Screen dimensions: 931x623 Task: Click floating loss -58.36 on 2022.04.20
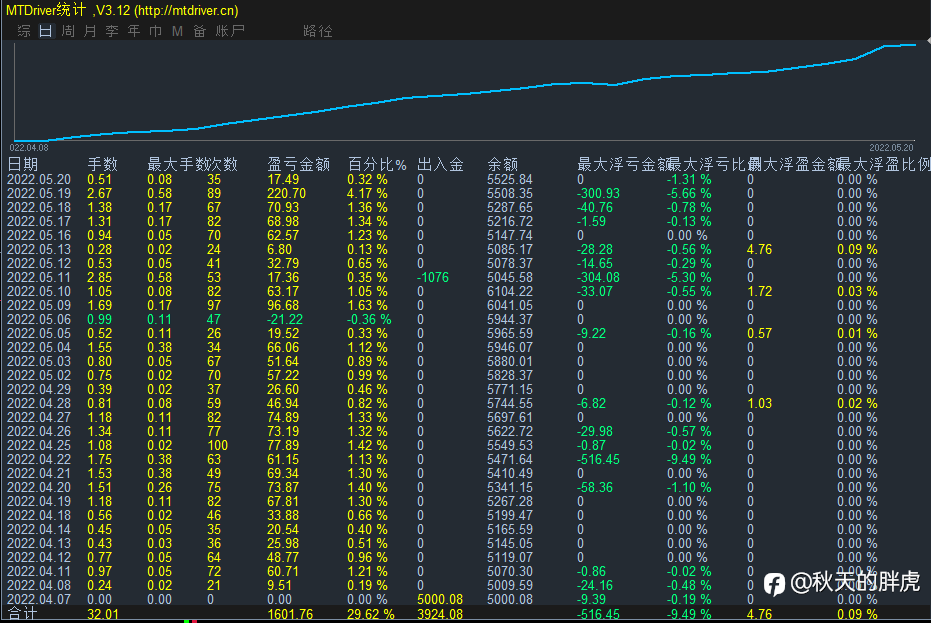point(595,488)
